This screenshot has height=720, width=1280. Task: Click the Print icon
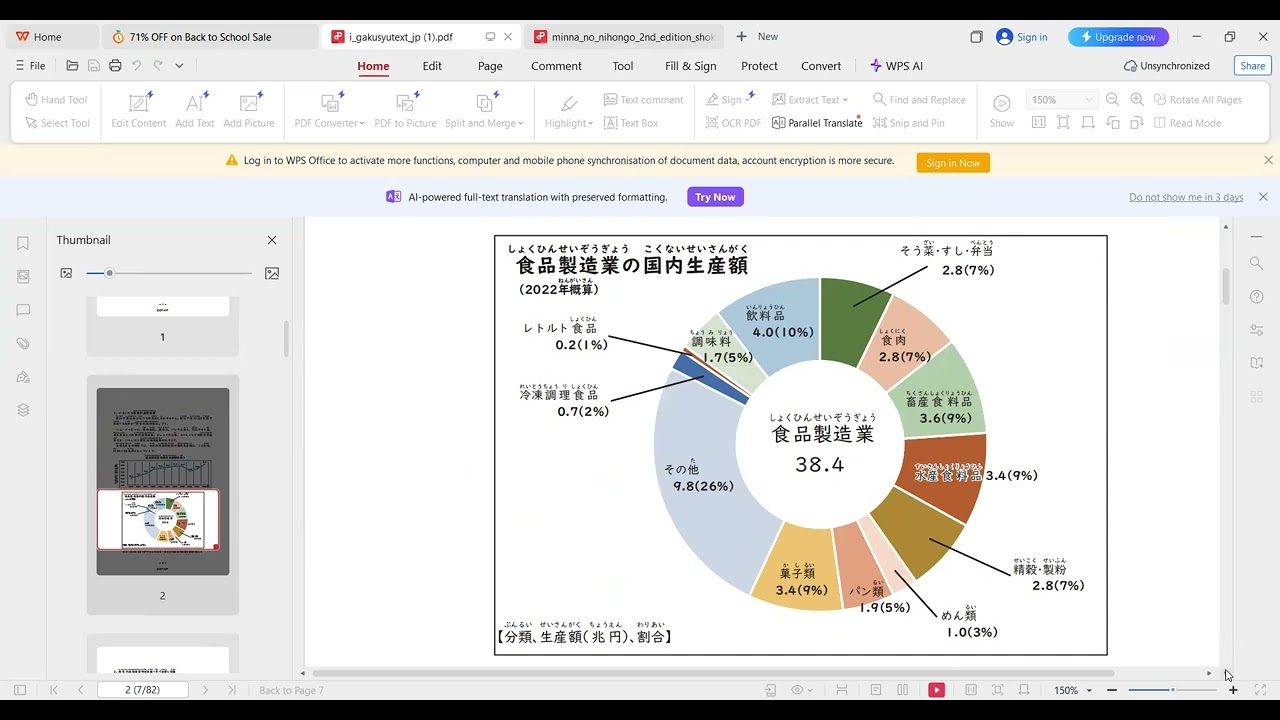[115, 66]
